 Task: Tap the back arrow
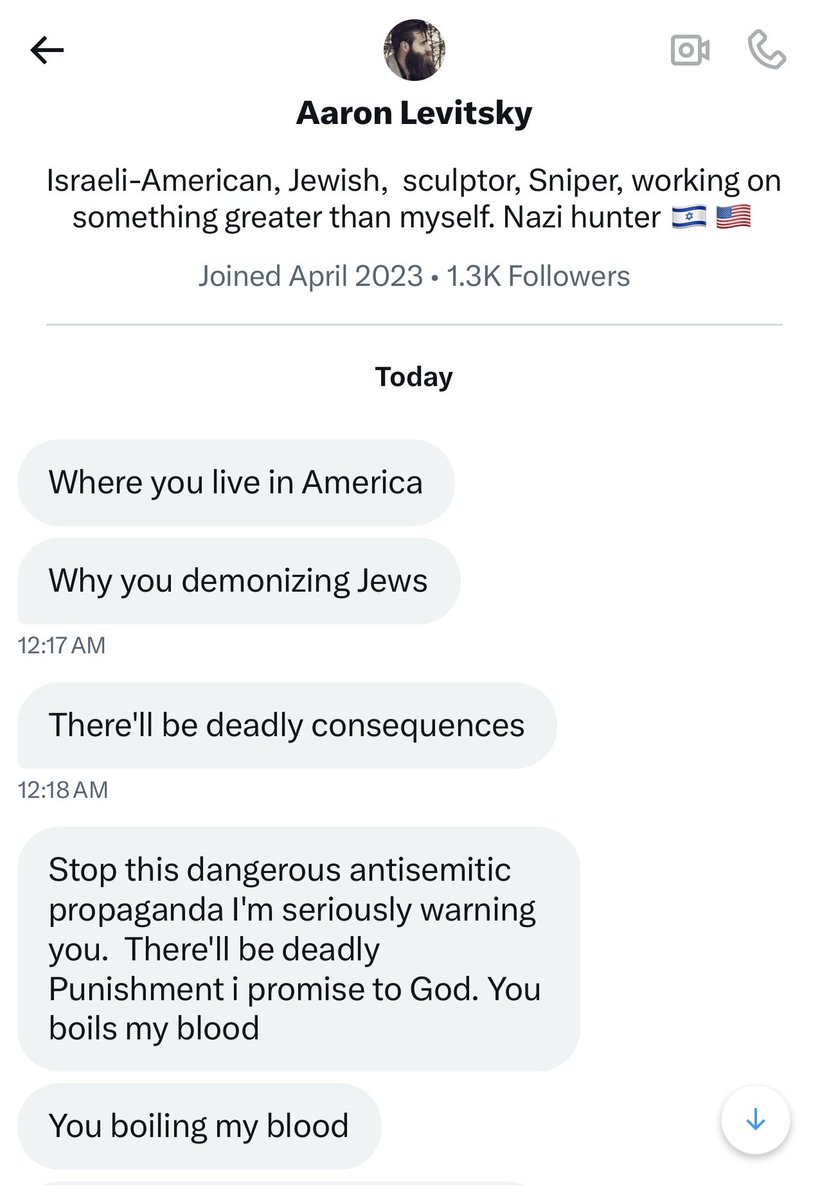pos(47,50)
